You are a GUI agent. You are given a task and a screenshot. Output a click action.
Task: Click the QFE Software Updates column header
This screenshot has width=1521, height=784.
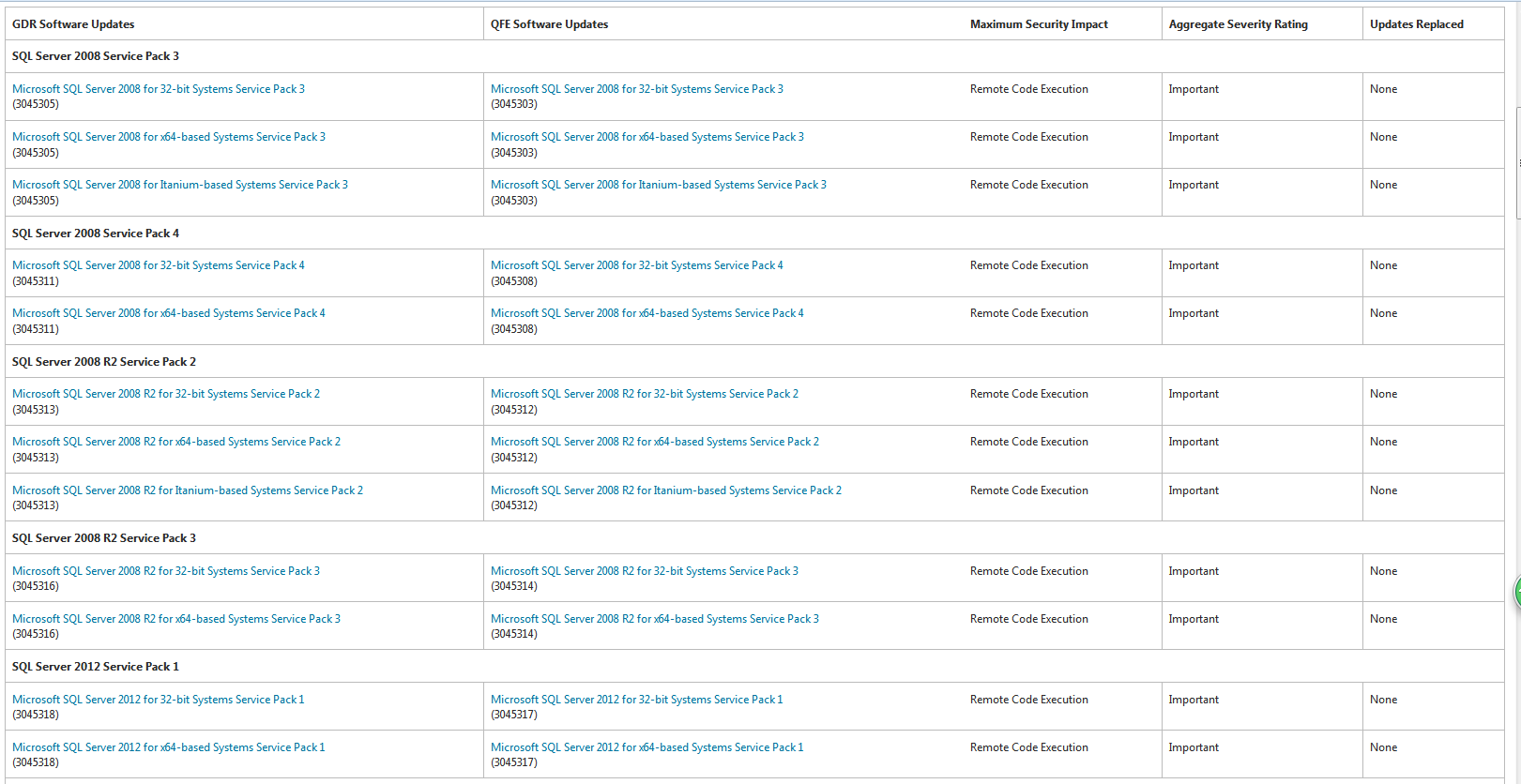click(549, 24)
